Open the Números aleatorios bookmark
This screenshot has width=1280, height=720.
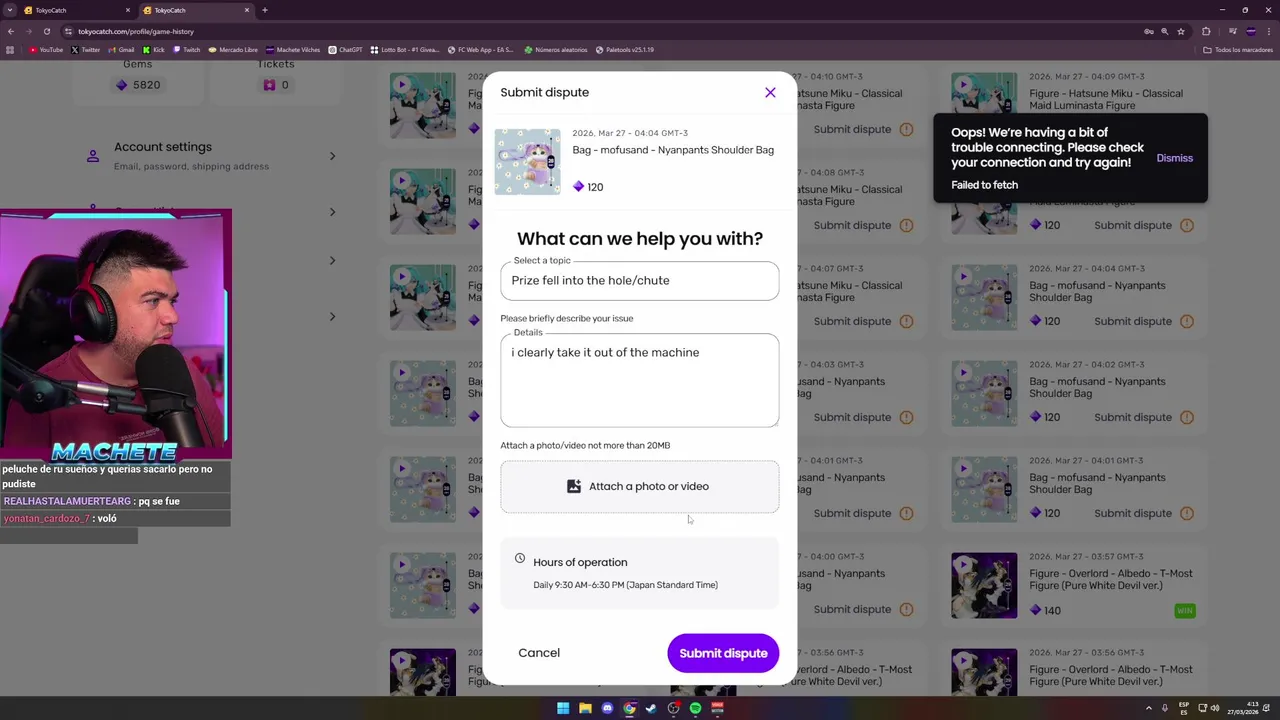click(x=556, y=49)
